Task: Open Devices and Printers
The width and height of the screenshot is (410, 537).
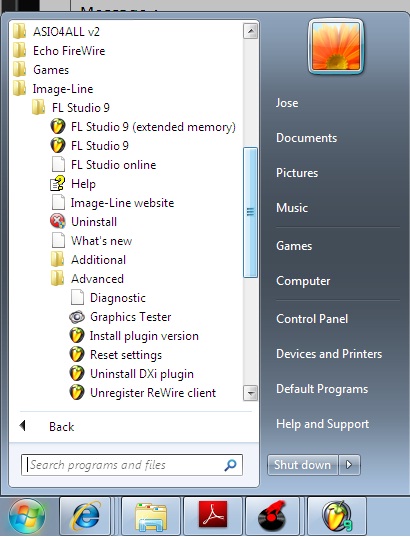Action: click(x=329, y=354)
